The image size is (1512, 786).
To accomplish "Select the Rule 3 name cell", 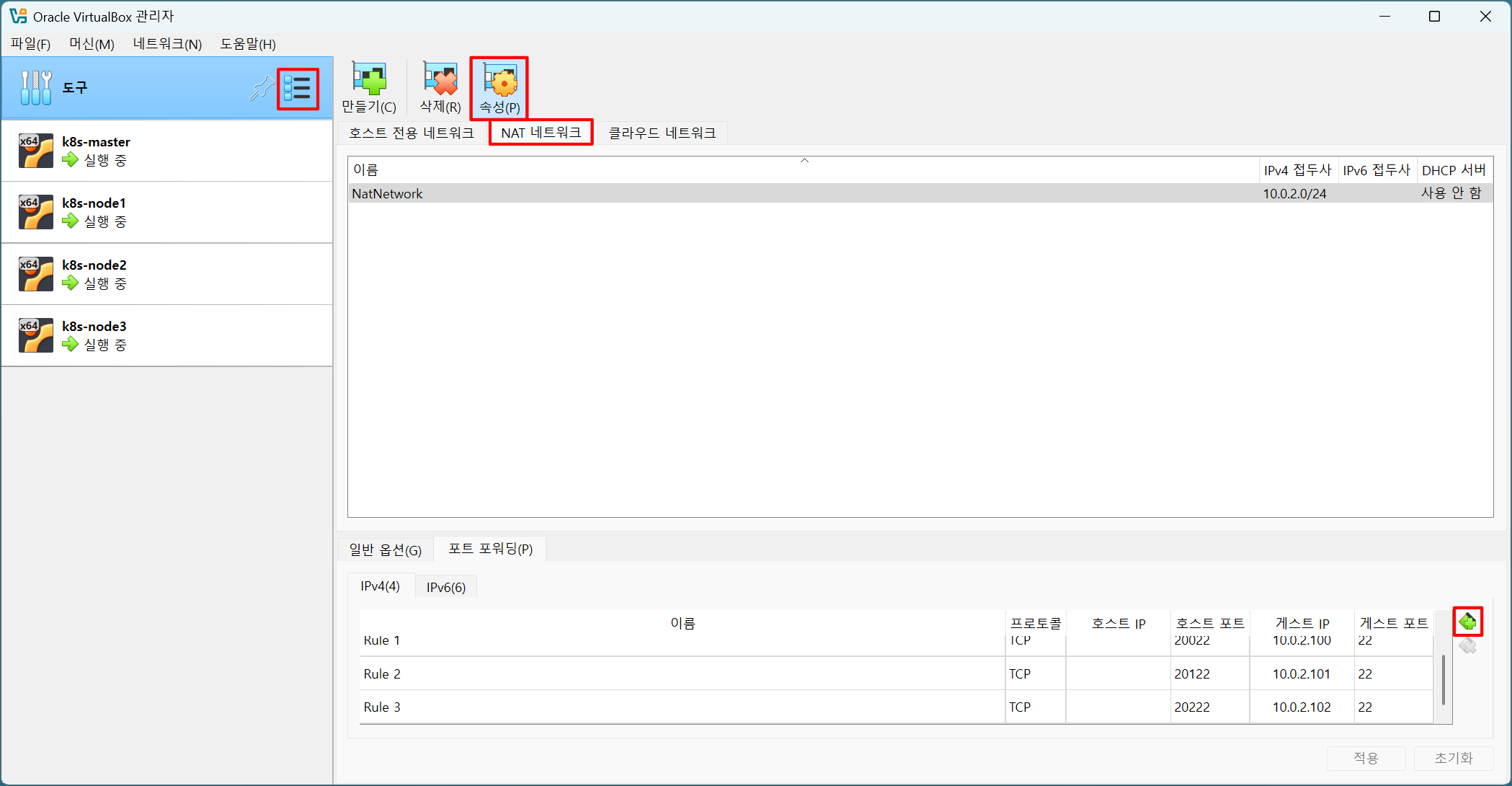I will click(x=681, y=707).
